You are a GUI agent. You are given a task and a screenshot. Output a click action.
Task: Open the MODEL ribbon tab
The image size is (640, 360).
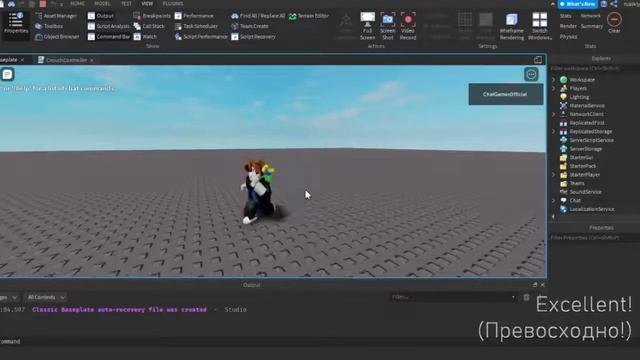[x=102, y=4]
